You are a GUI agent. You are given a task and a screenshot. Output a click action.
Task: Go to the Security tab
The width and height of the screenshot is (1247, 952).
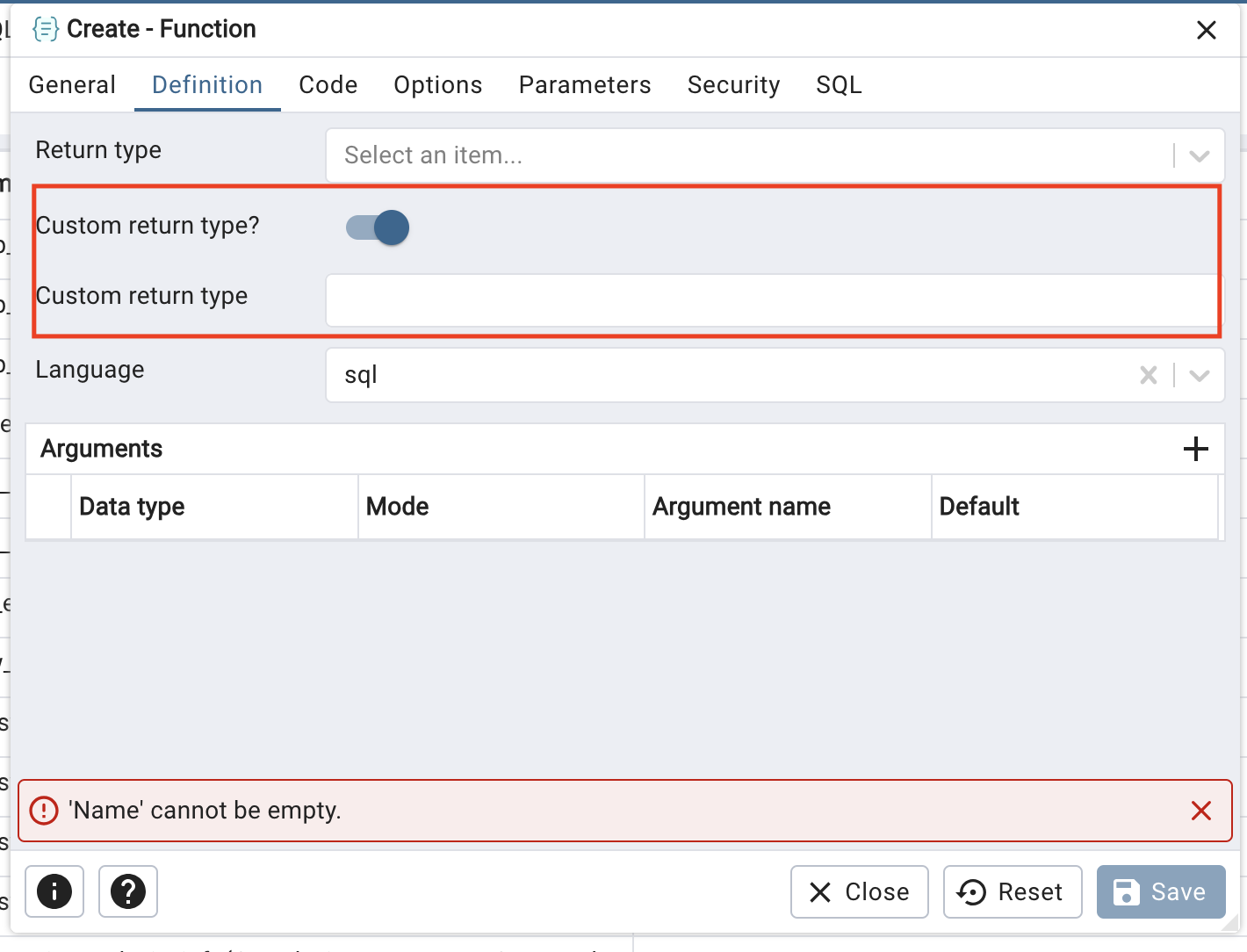[x=733, y=85]
